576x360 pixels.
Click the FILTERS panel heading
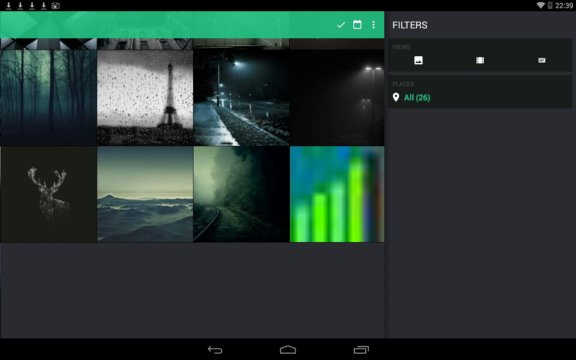click(410, 25)
